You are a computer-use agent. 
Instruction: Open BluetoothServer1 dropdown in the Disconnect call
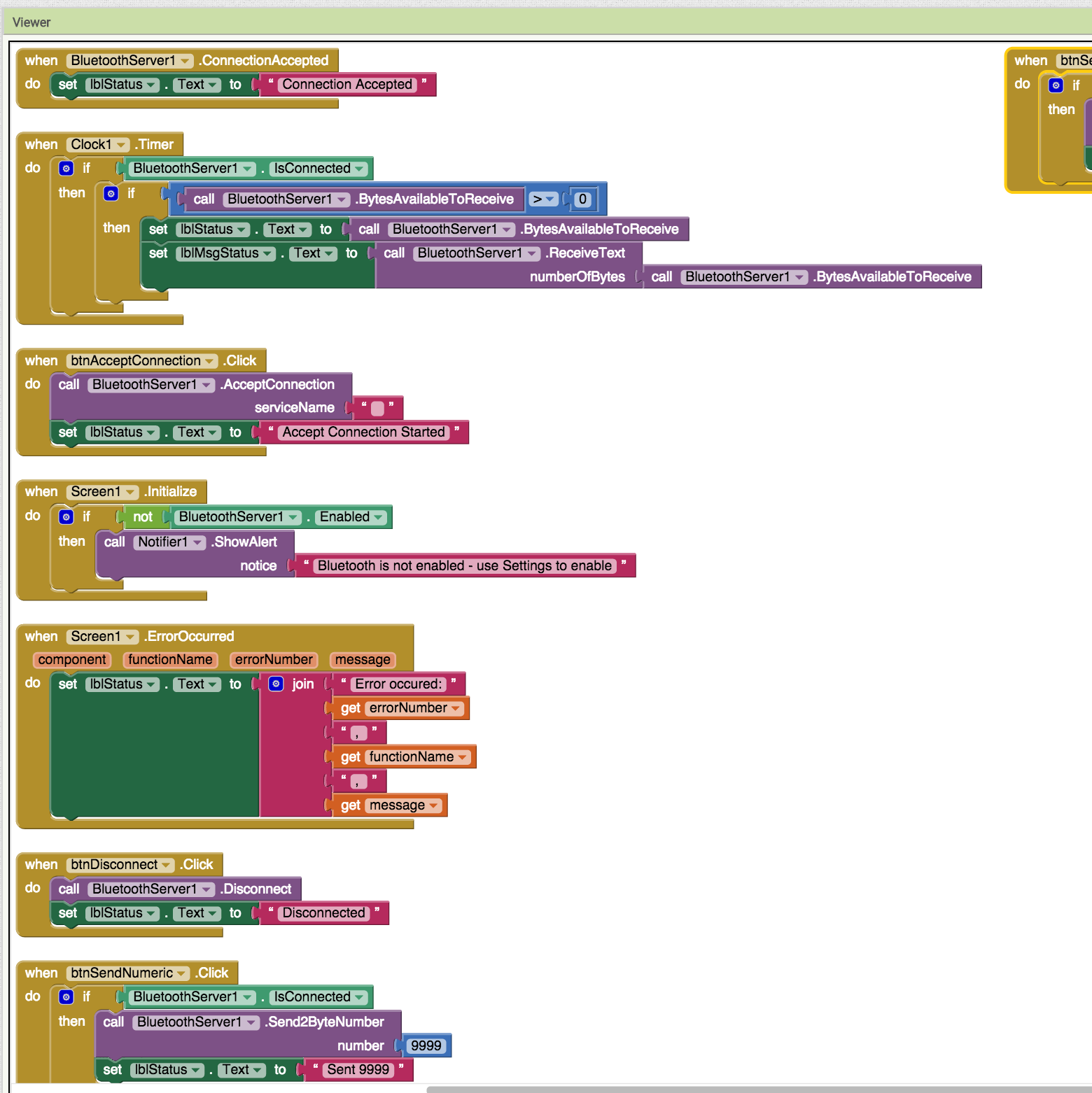[151, 889]
